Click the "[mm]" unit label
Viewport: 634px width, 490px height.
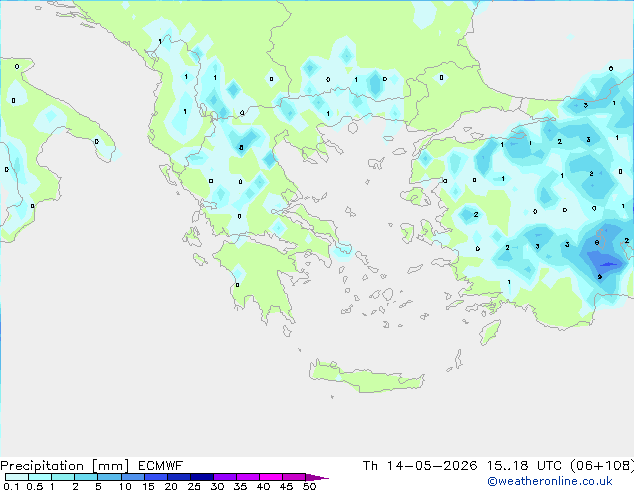pos(110,466)
